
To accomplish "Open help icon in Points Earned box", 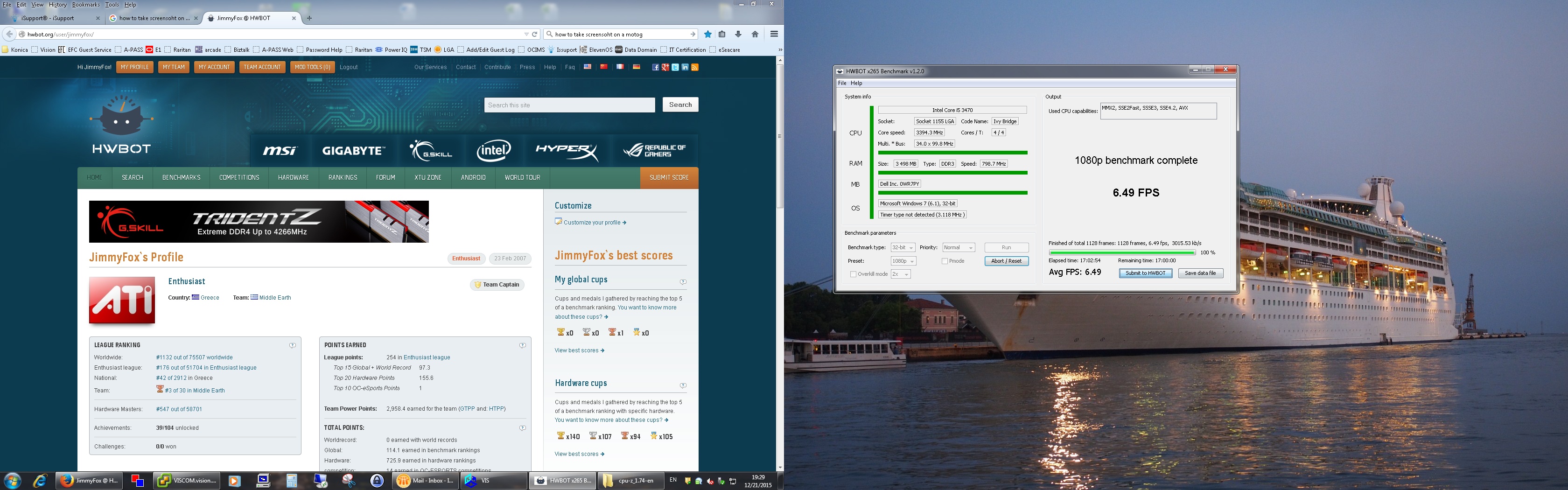I will pyautogui.click(x=522, y=345).
